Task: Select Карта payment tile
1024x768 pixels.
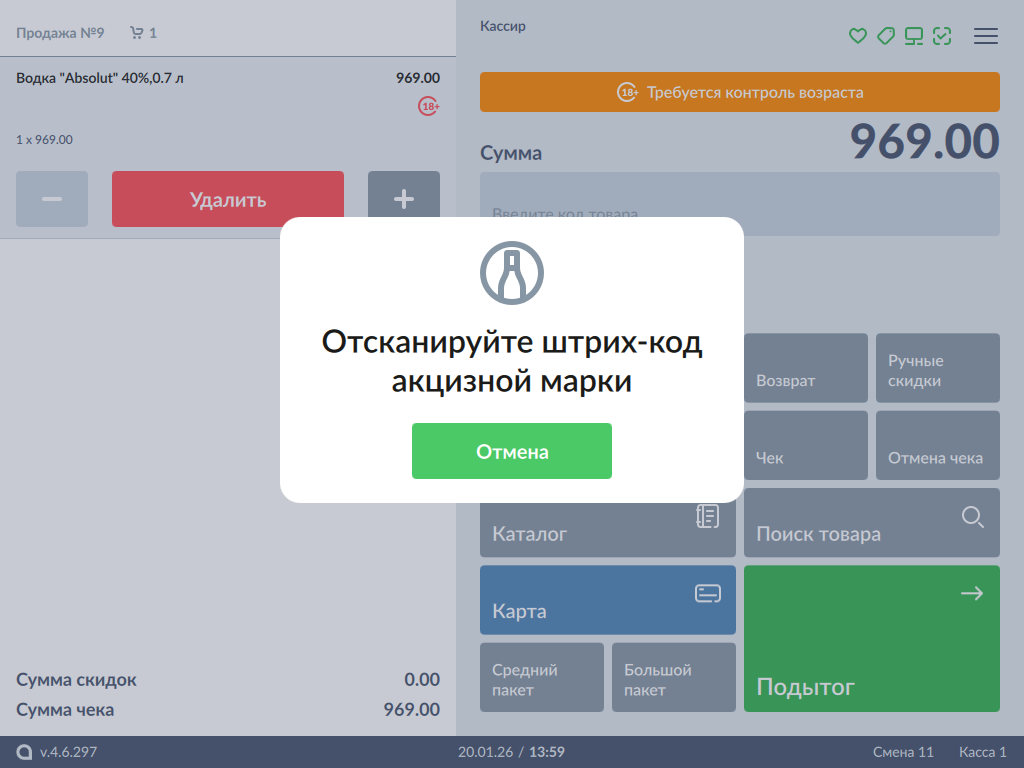Action: (607, 600)
